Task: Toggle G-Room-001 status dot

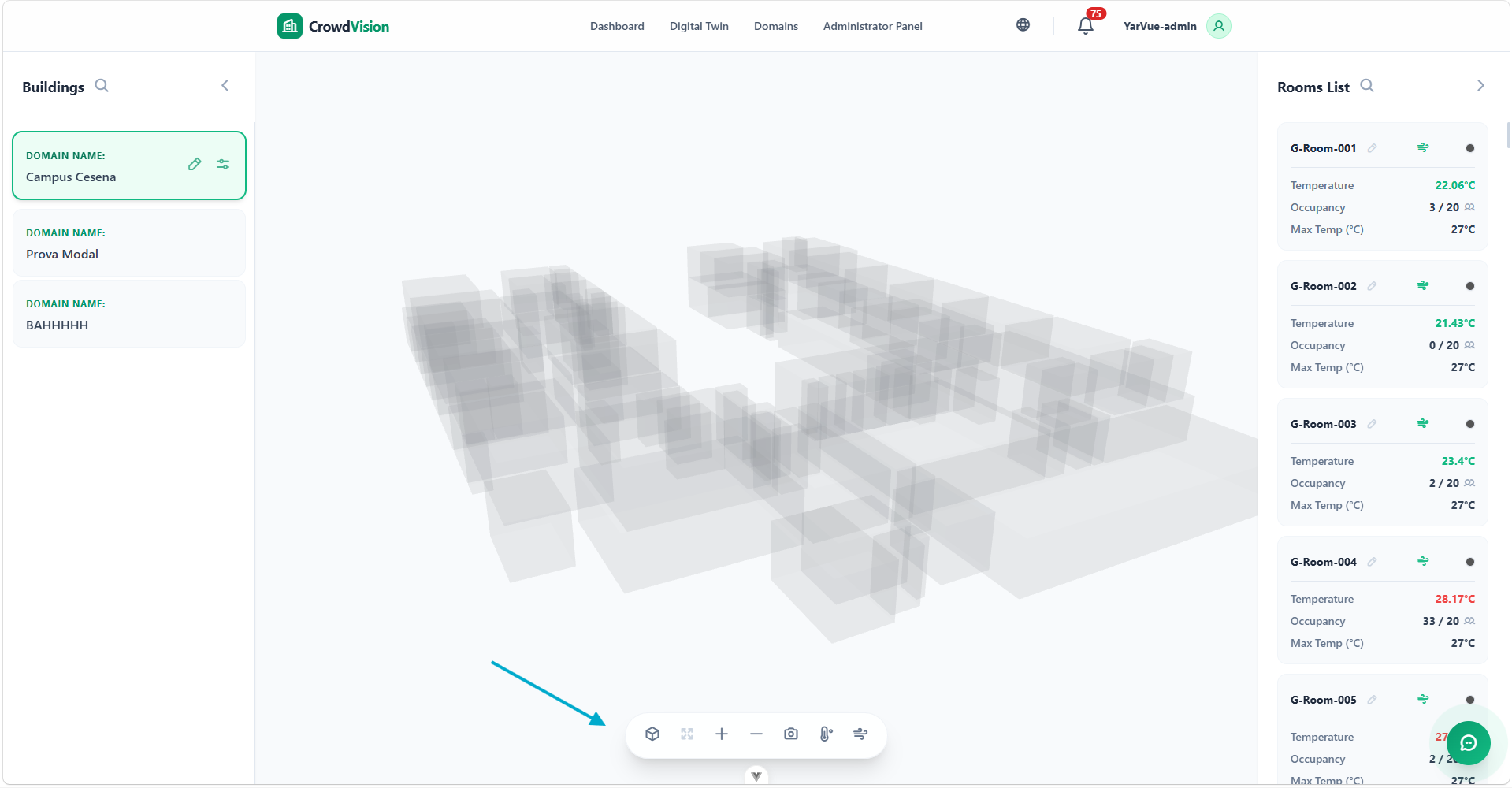Action: pyautogui.click(x=1470, y=148)
